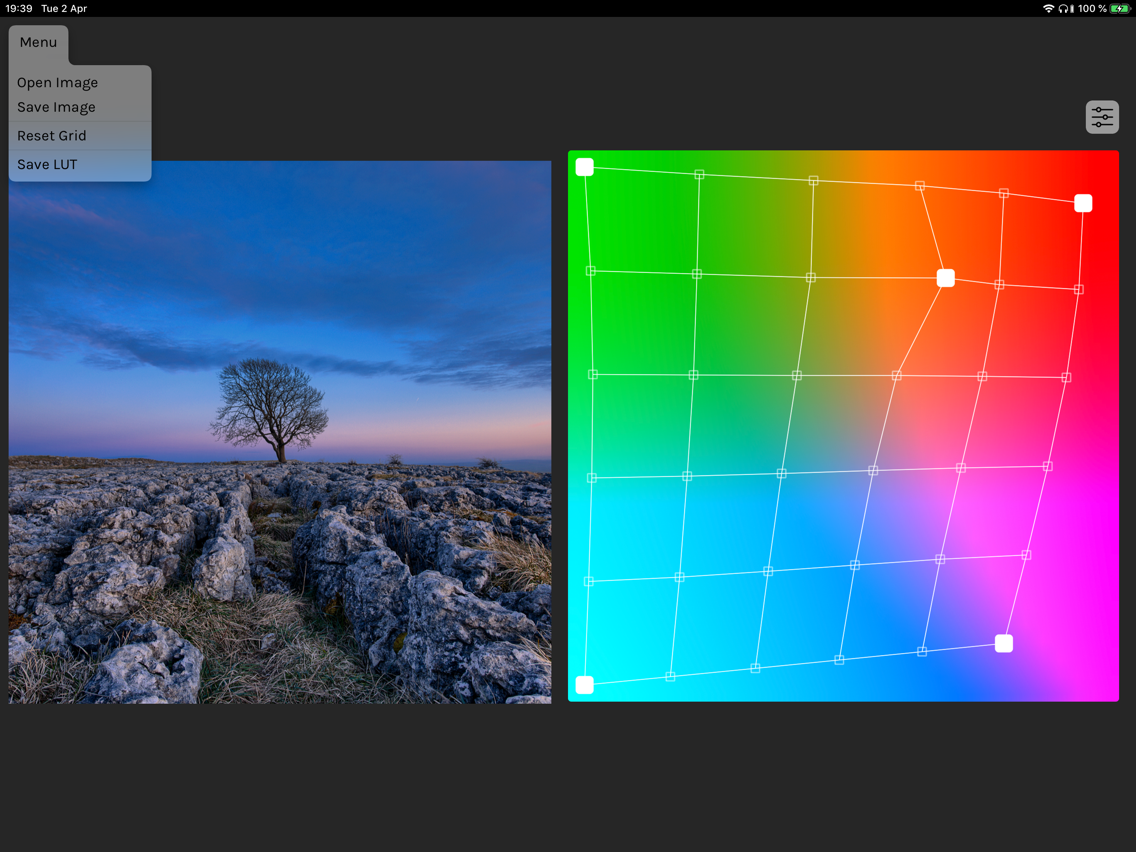Tap the headphones icon in status bar
Viewport: 1136px width, 852px height.
click(1063, 8)
